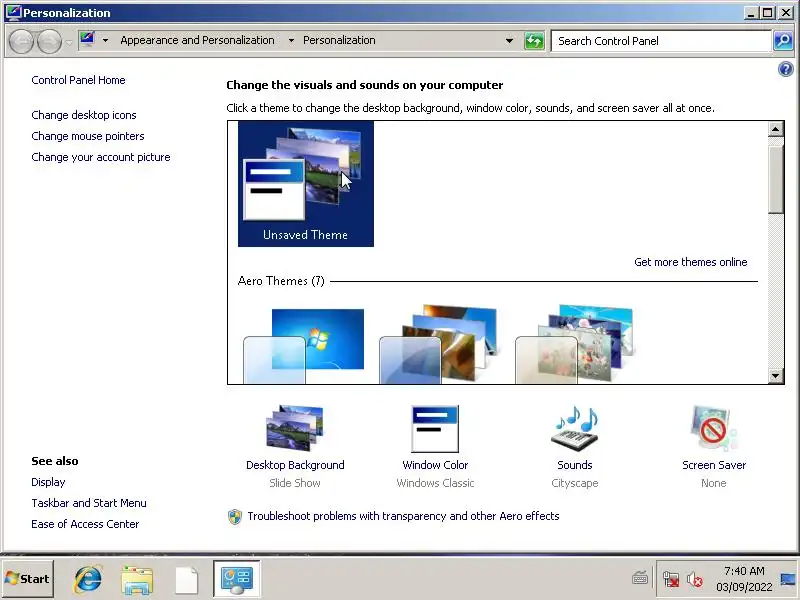This screenshot has height=600, width=800.
Task: Click the Back navigation arrow
Action: (x=21, y=41)
